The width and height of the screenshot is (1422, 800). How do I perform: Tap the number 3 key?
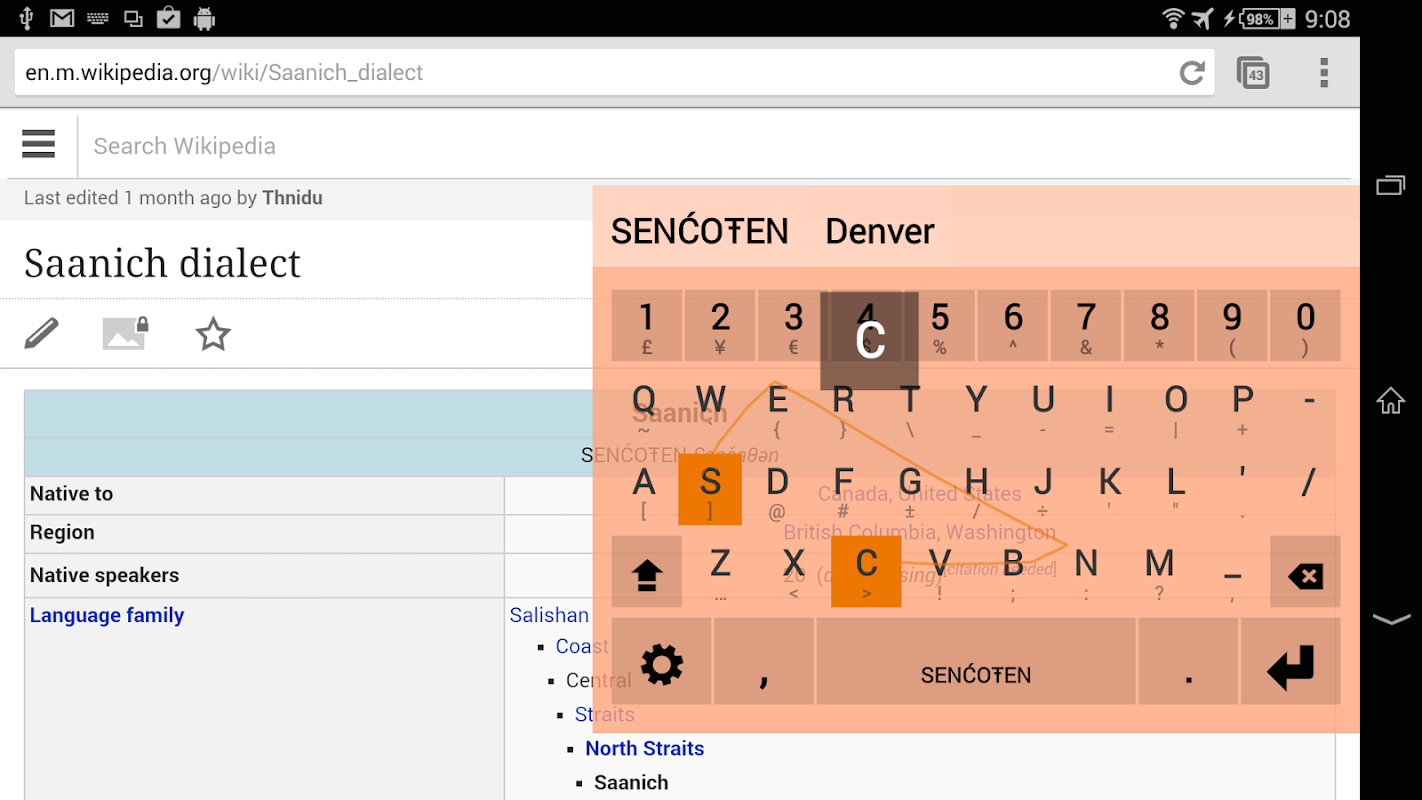point(793,326)
